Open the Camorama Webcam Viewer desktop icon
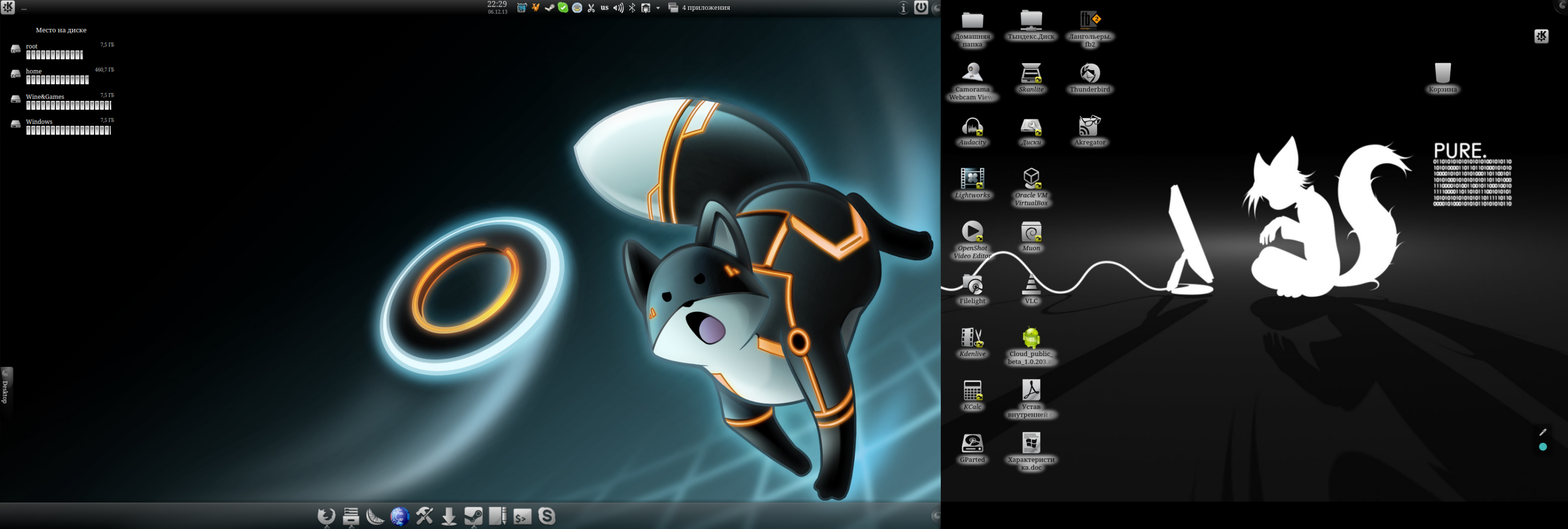The image size is (1568, 529). coord(972,82)
